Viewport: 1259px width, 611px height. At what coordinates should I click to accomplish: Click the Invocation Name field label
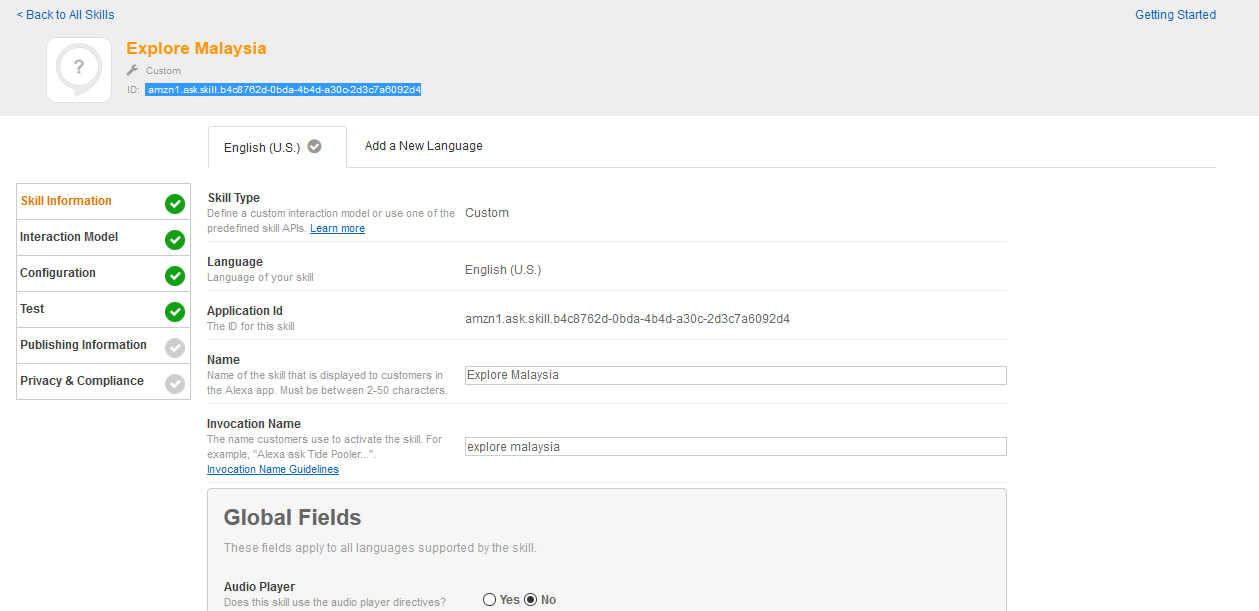tap(254, 424)
